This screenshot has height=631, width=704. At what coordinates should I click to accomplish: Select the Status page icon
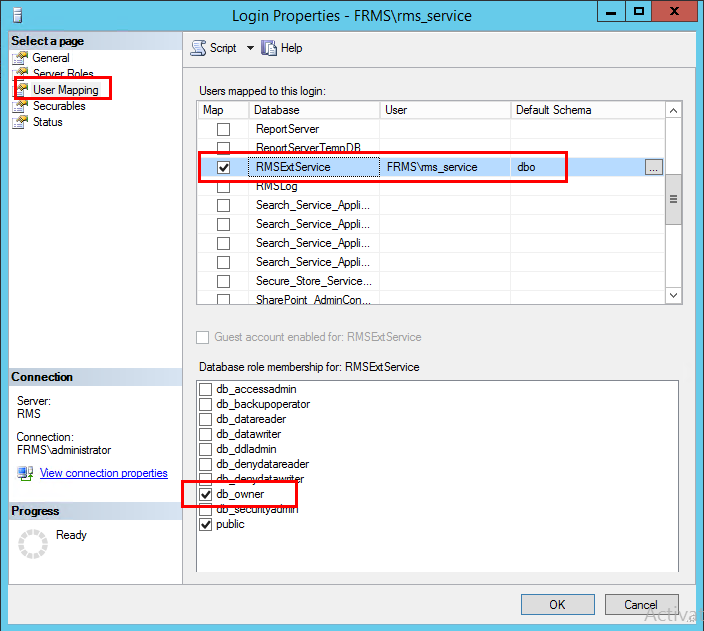[x=21, y=122]
